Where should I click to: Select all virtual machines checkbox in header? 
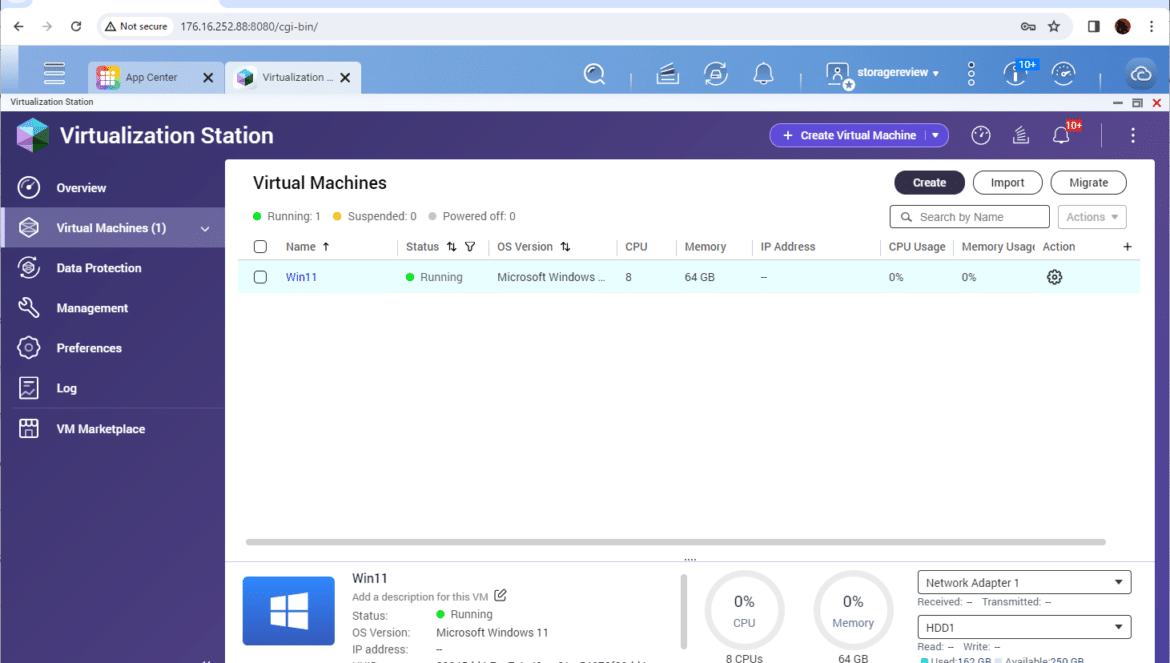[x=260, y=247]
